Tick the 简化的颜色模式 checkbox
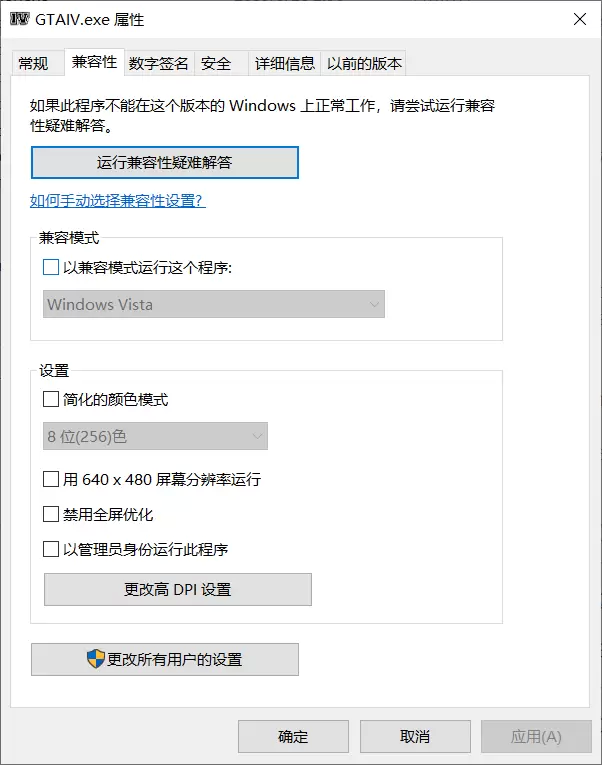This screenshot has height=765, width=602. click(51, 399)
